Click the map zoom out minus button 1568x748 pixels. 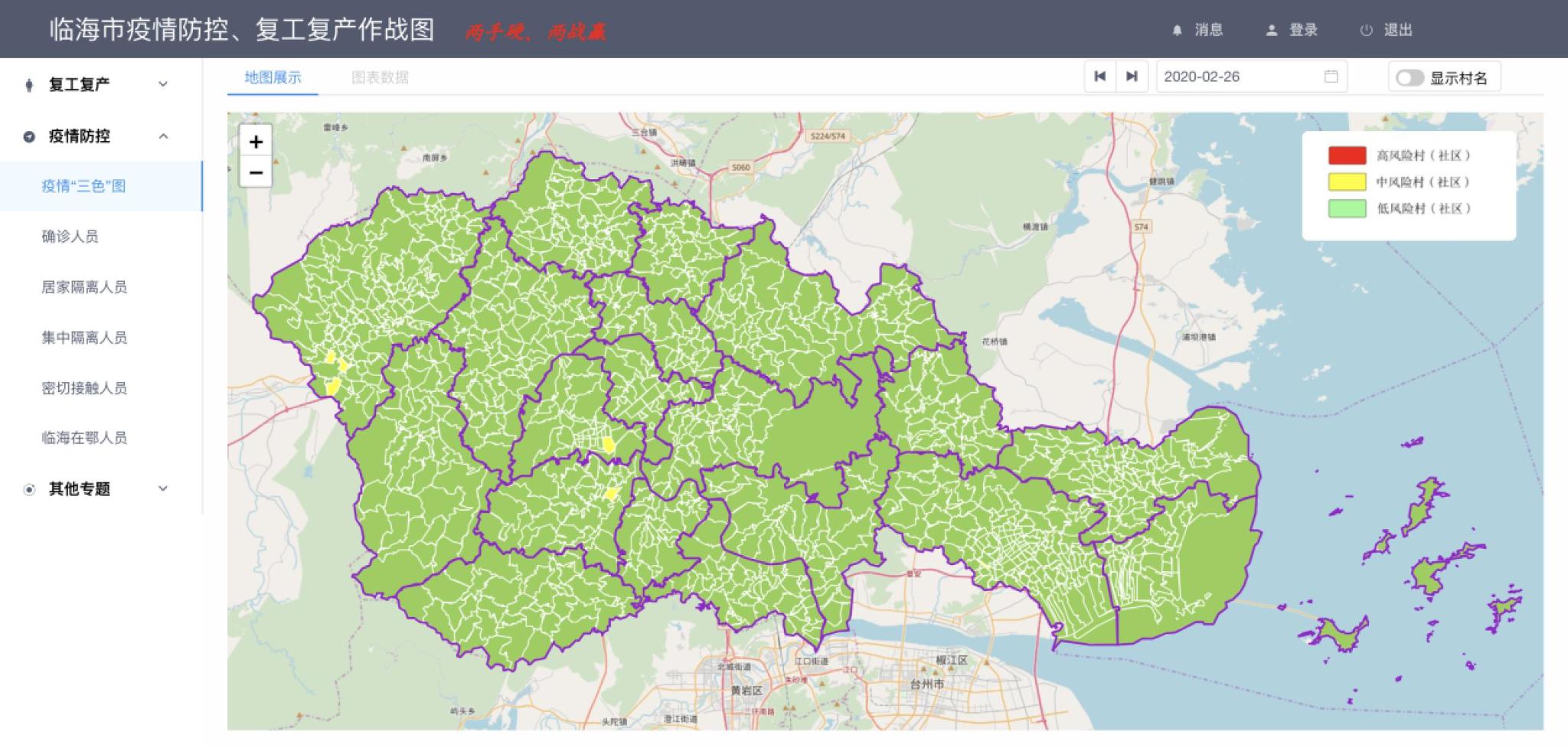click(256, 173)
